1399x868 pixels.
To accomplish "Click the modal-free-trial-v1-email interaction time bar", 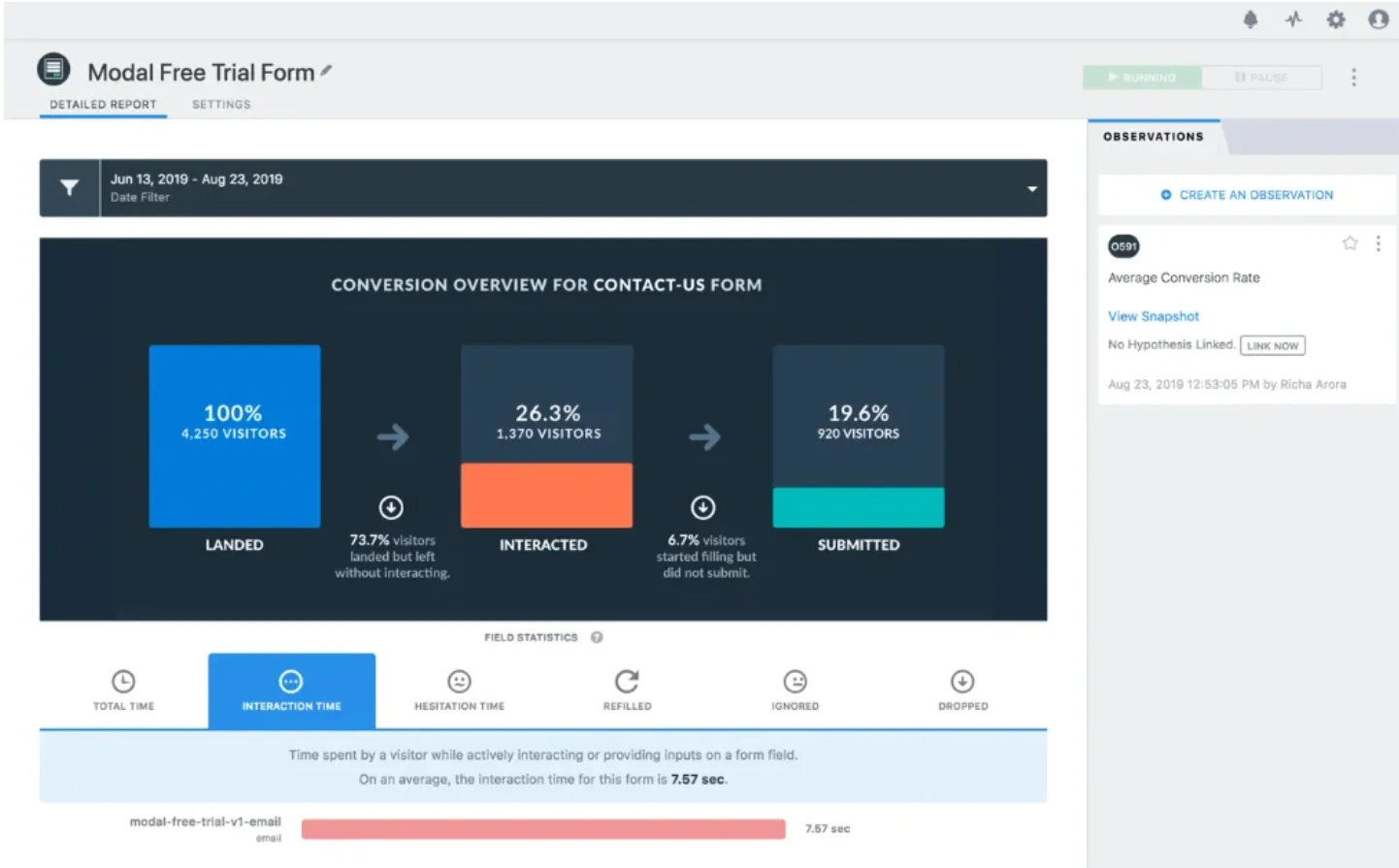I will click(x=543, y=829).
